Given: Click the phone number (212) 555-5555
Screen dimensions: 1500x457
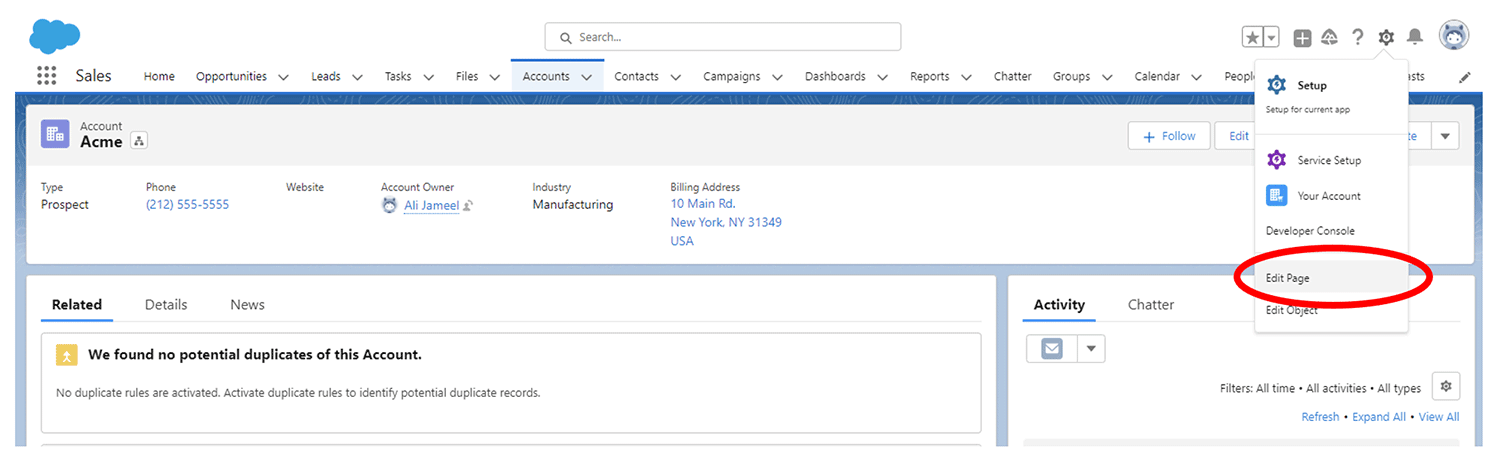Looking at the screenshot, I should [187, 204].
